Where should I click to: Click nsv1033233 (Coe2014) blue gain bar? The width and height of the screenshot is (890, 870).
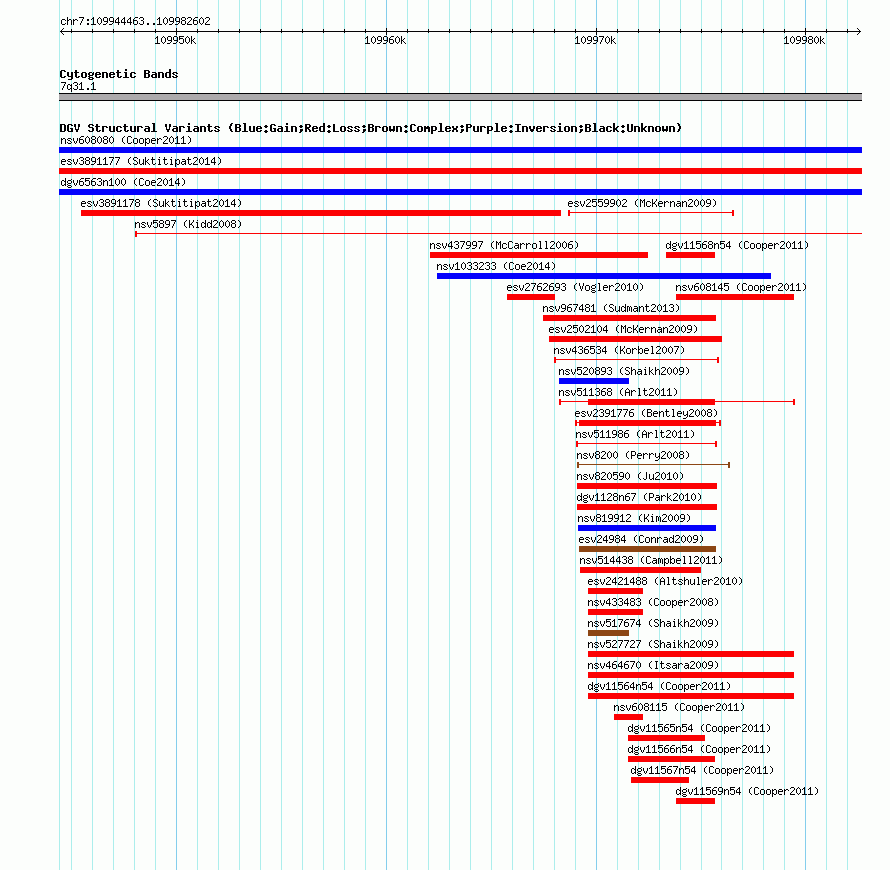[x=604, y=276]
